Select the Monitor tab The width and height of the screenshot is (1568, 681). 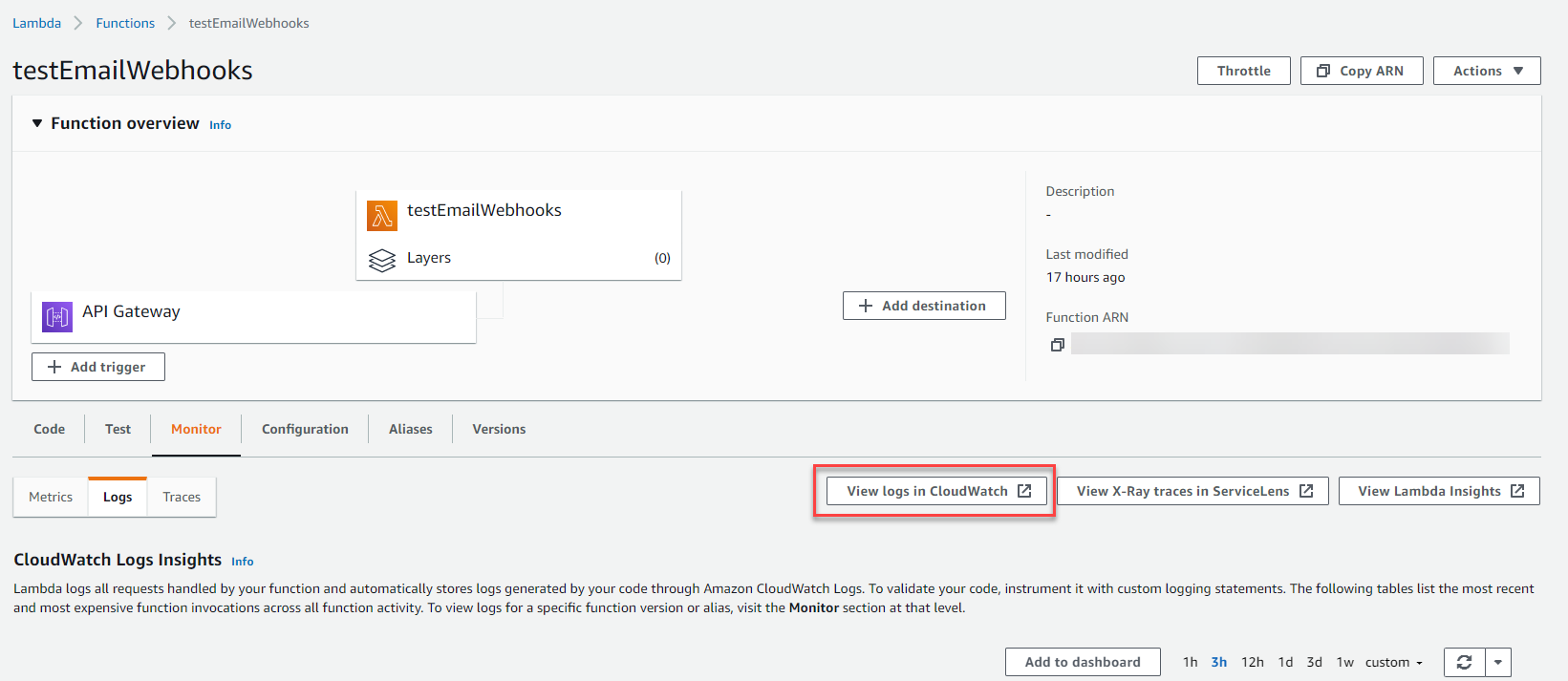tap(196, 429)
